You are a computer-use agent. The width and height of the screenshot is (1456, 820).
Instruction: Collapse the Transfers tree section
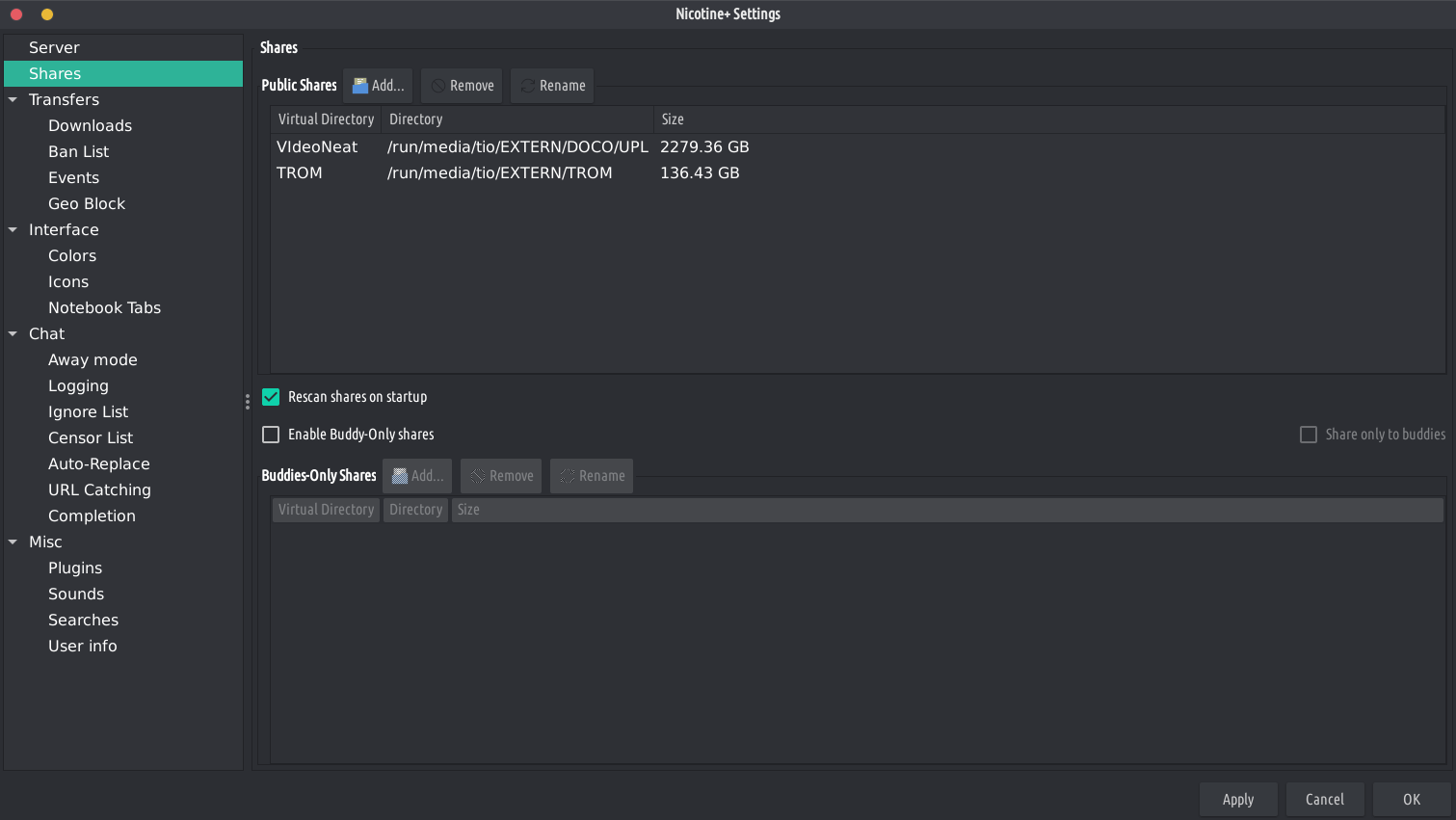(13, 100)
